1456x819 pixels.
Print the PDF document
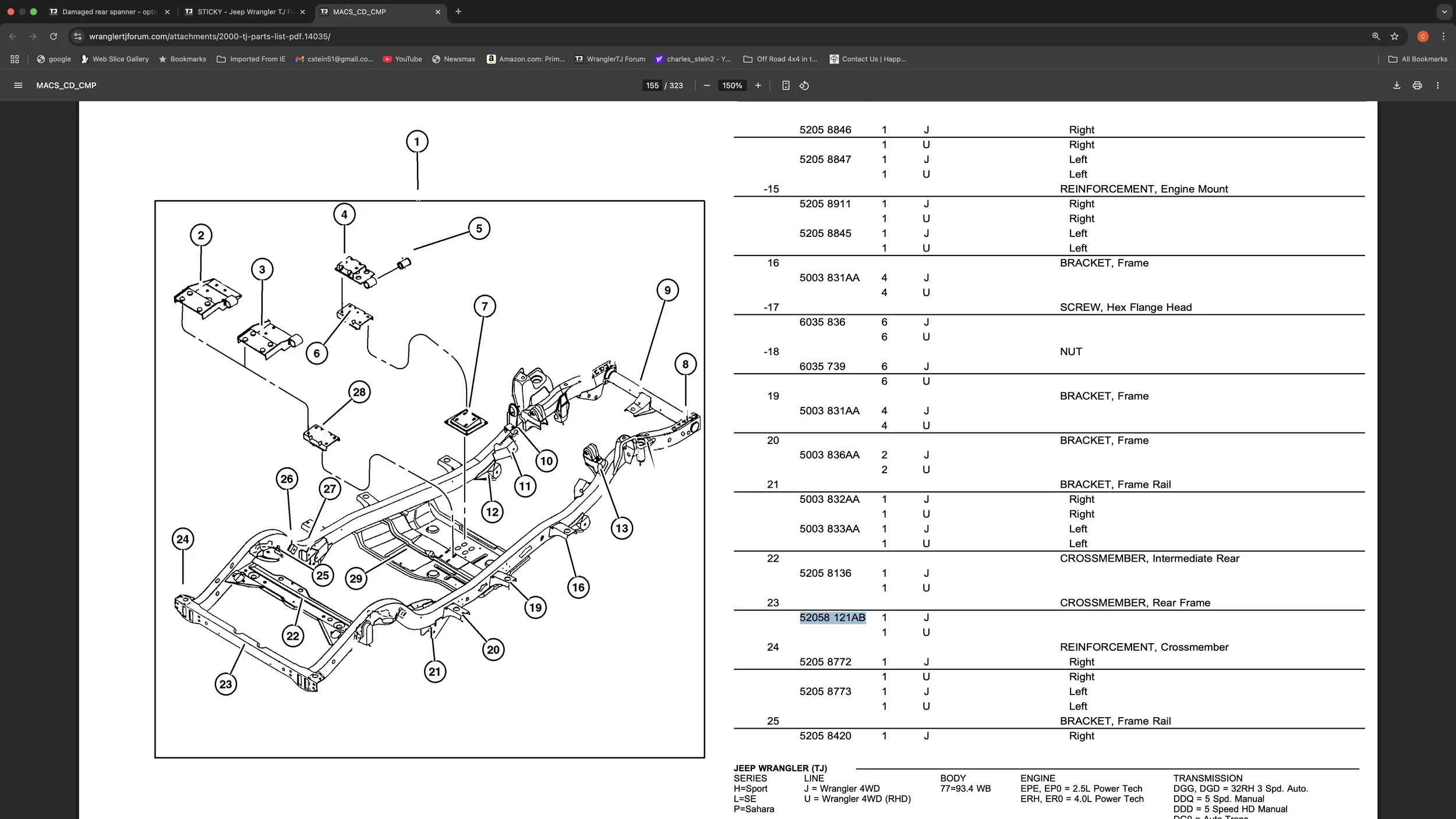(x=1417, y=86)
